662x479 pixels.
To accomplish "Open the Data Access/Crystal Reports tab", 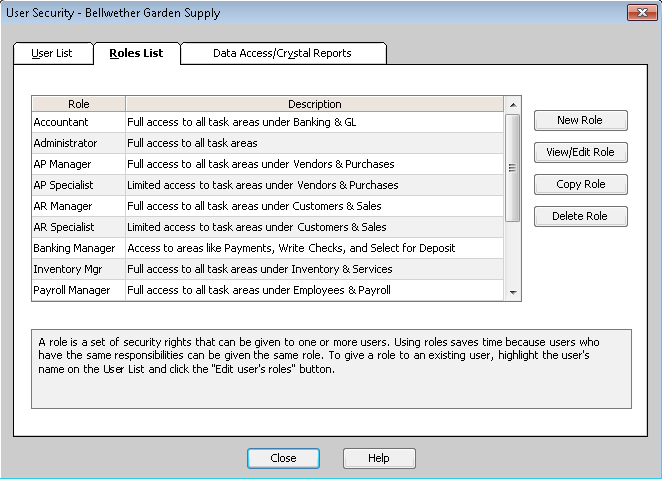I will [x=282, y=53].
